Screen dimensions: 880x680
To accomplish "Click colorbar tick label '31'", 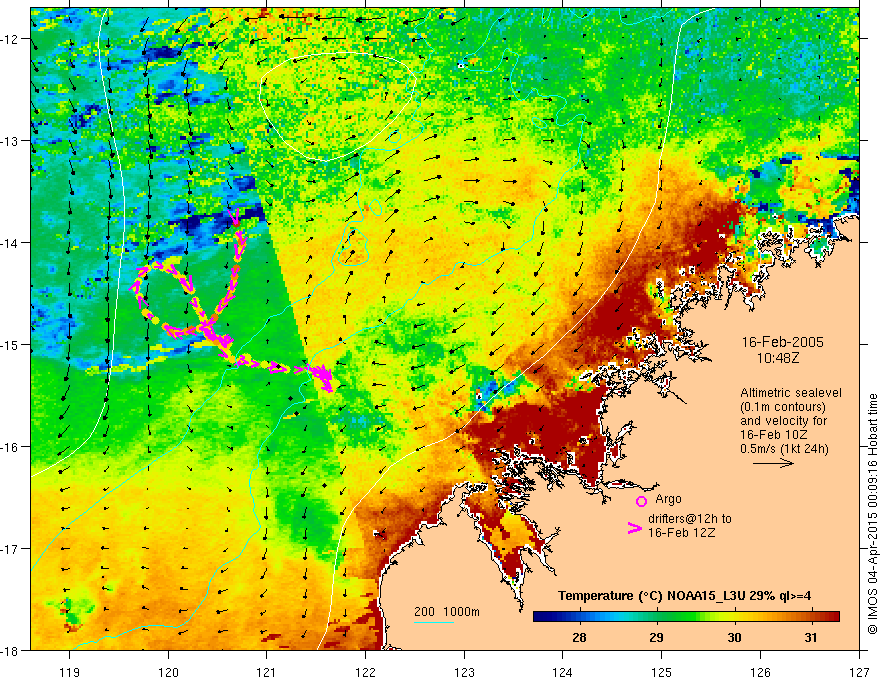I will click(810, 637).
